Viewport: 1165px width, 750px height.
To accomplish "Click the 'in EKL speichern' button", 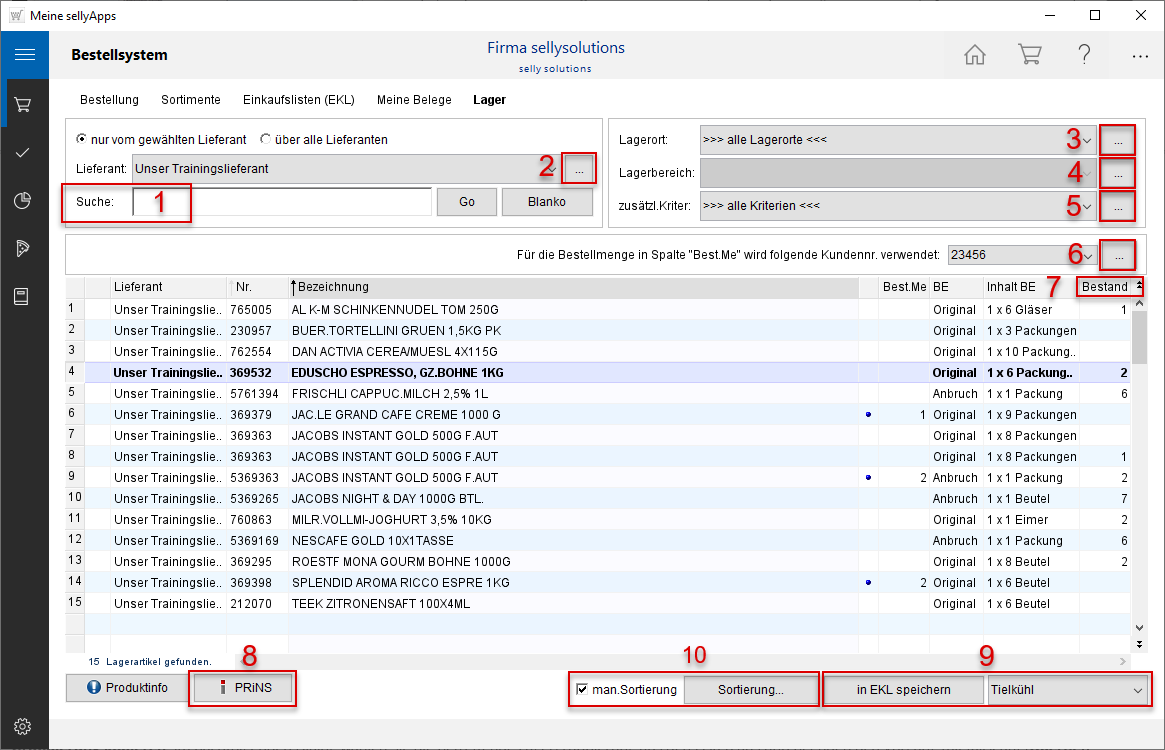I will (904, 689).
